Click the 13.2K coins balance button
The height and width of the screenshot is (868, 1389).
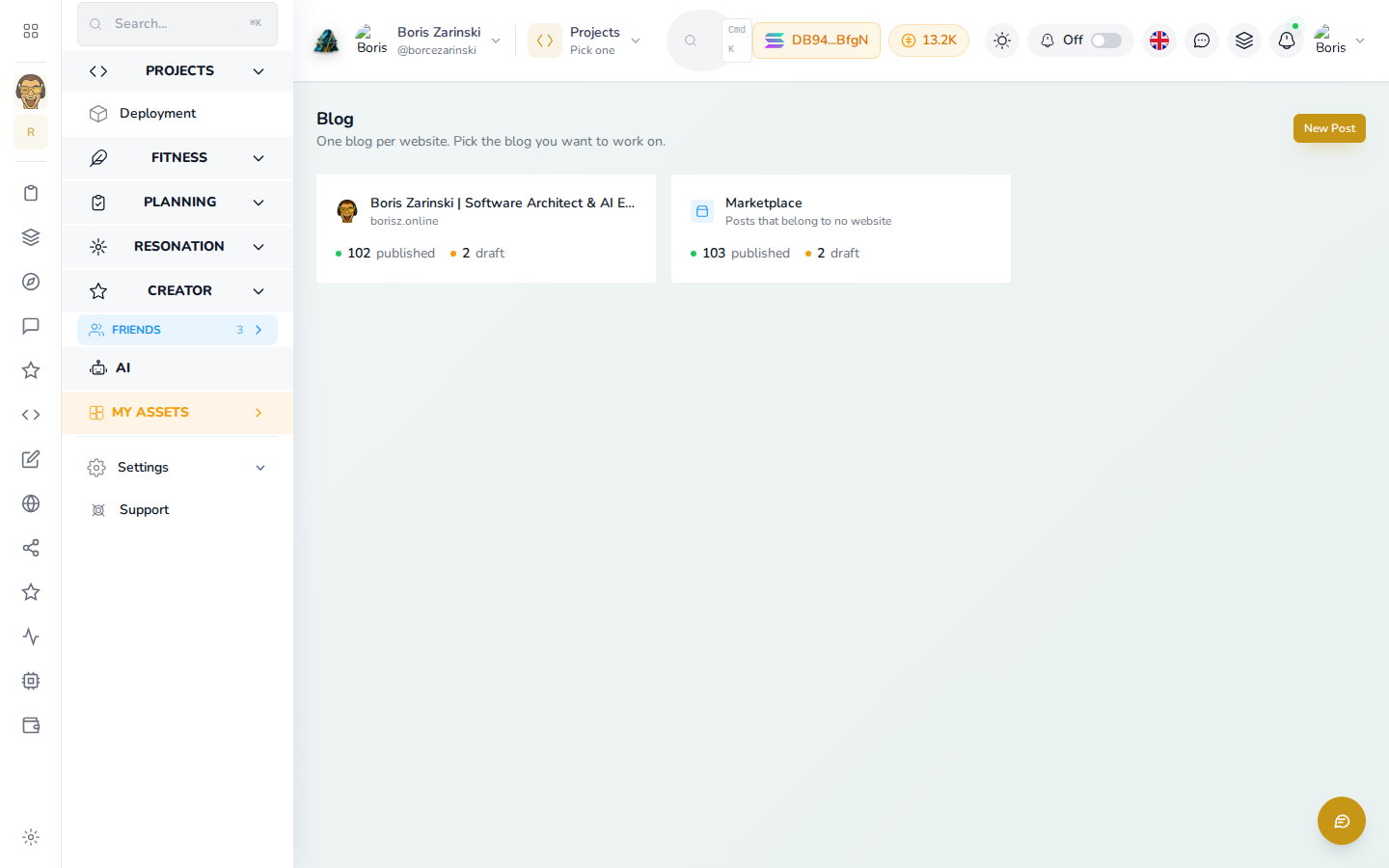pyautogui.click(x=929, y=41)
